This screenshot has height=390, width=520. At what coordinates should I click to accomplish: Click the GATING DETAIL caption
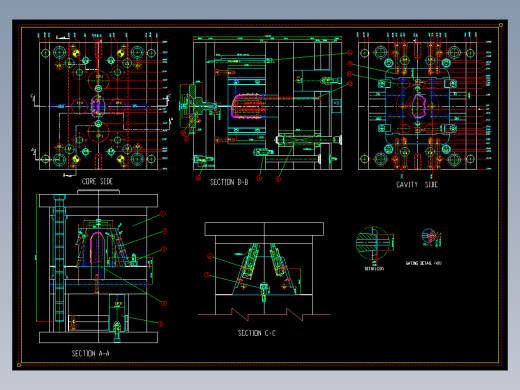point(424,263)
